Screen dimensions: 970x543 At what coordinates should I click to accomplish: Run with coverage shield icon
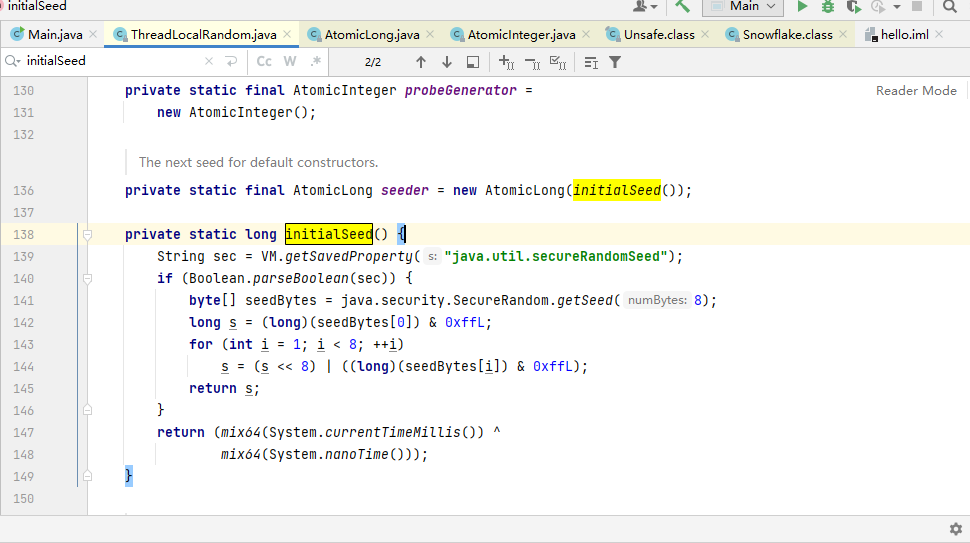point(852,6)
